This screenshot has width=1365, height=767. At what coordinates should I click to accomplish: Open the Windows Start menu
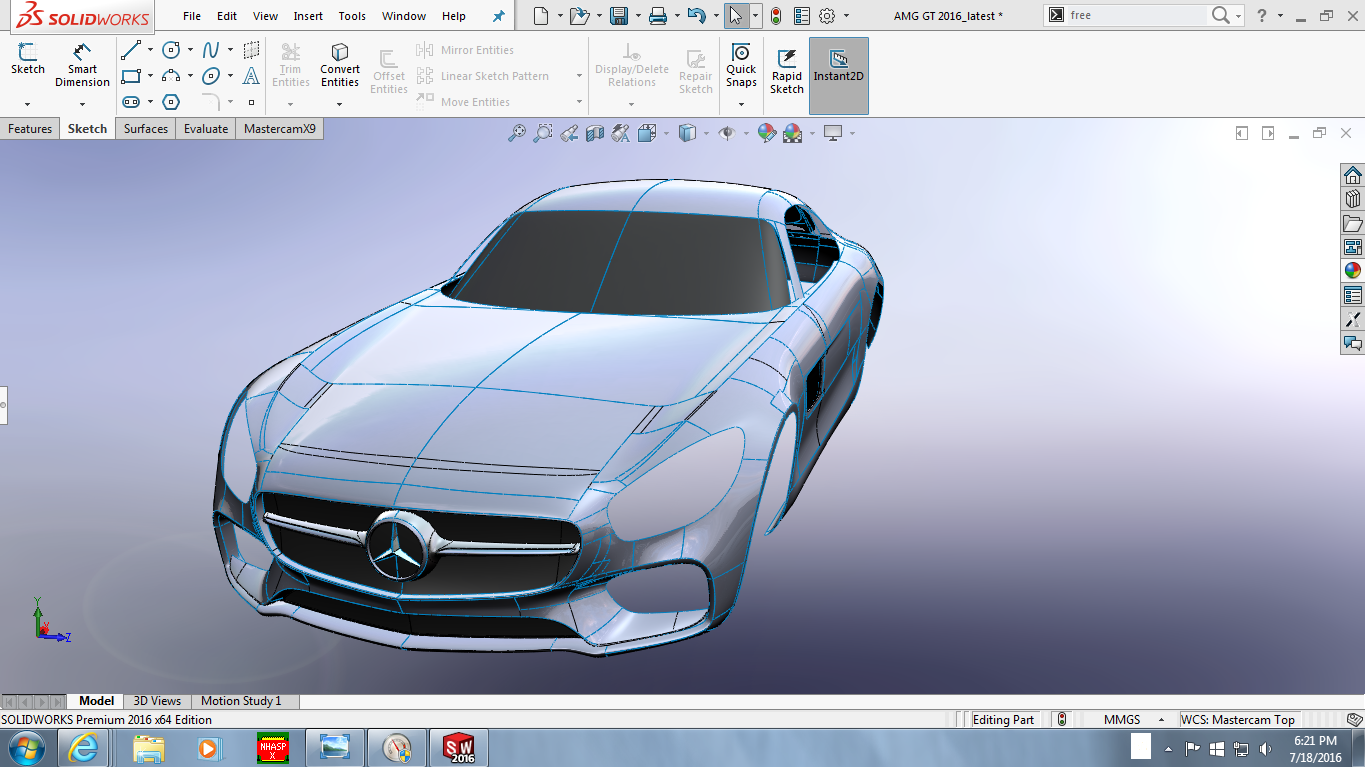coord(24,748)
